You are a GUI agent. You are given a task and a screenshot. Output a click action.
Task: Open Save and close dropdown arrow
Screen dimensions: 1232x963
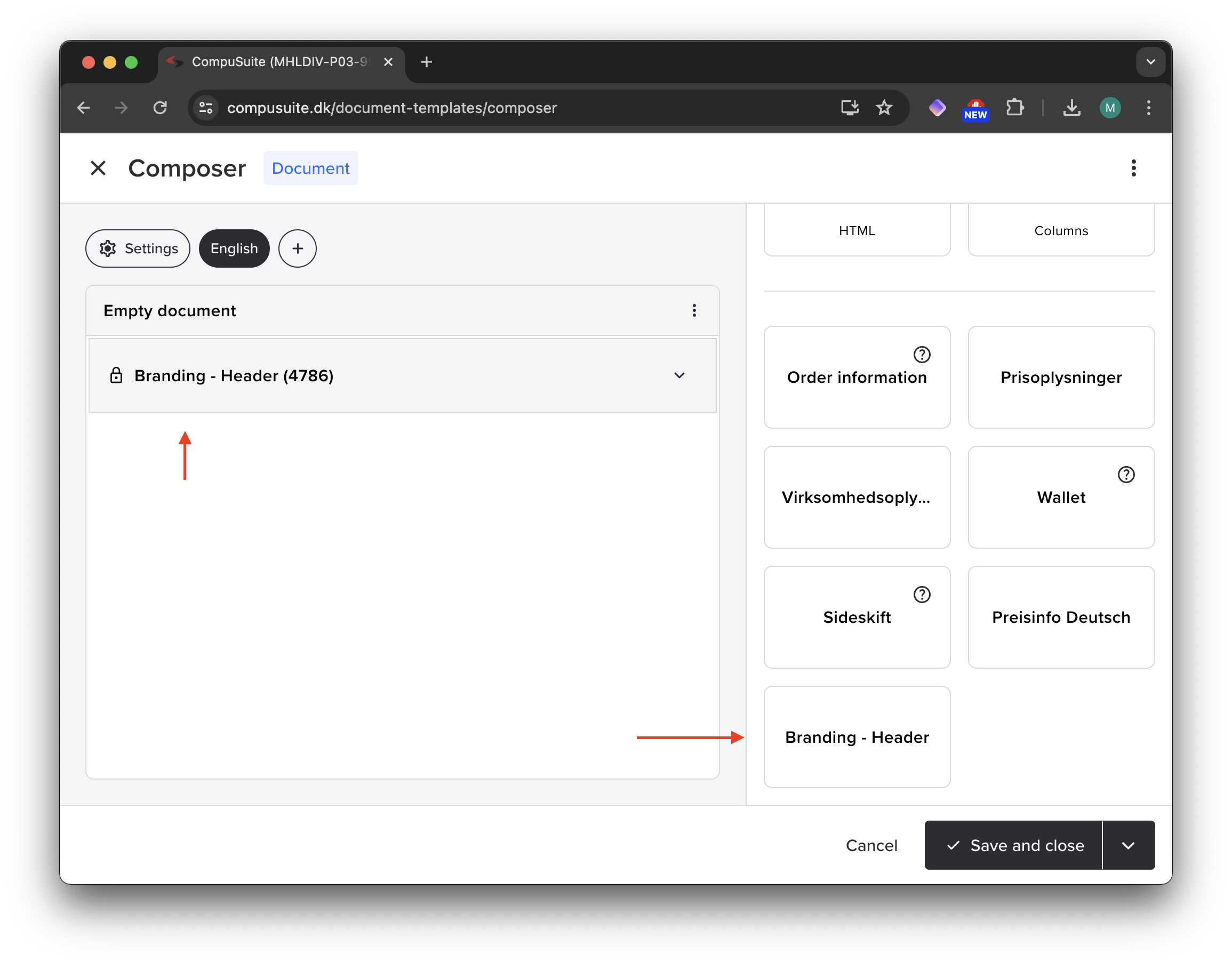tap(1127, 845)
